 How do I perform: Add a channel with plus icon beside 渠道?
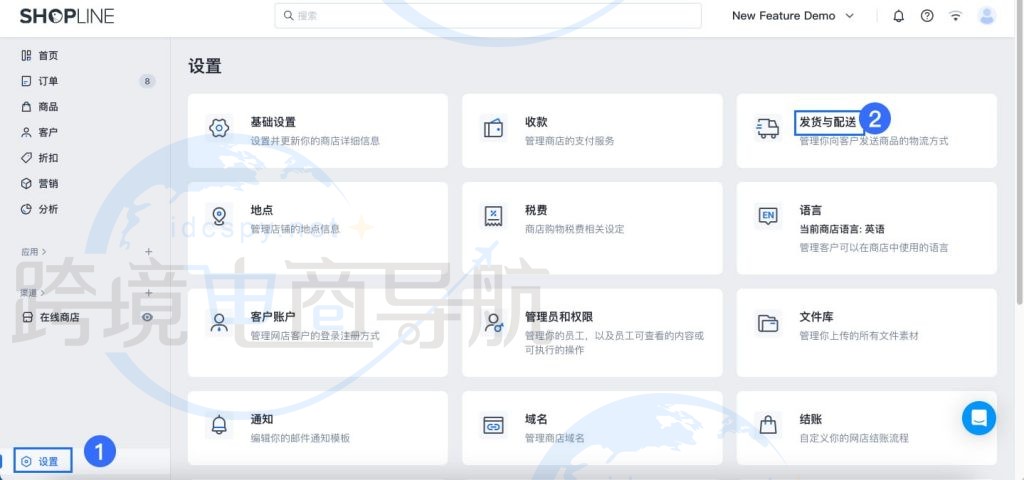(x=149, y=293)
